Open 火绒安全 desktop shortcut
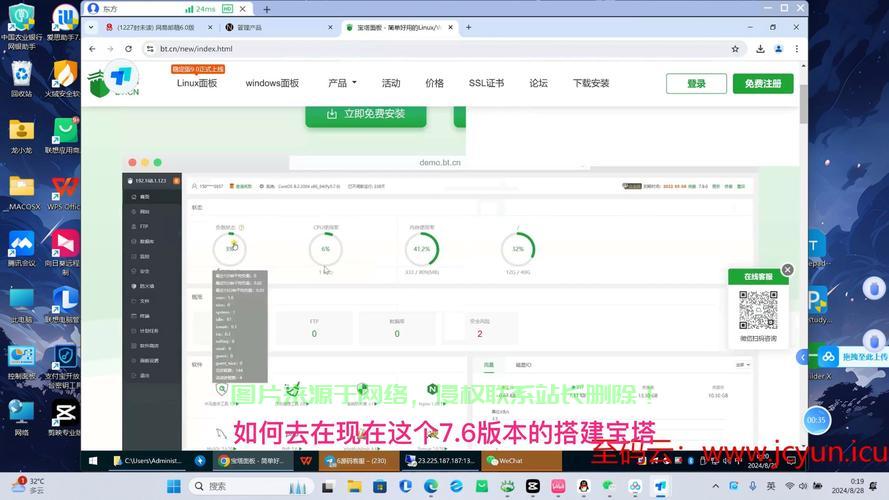 point(64,79)
